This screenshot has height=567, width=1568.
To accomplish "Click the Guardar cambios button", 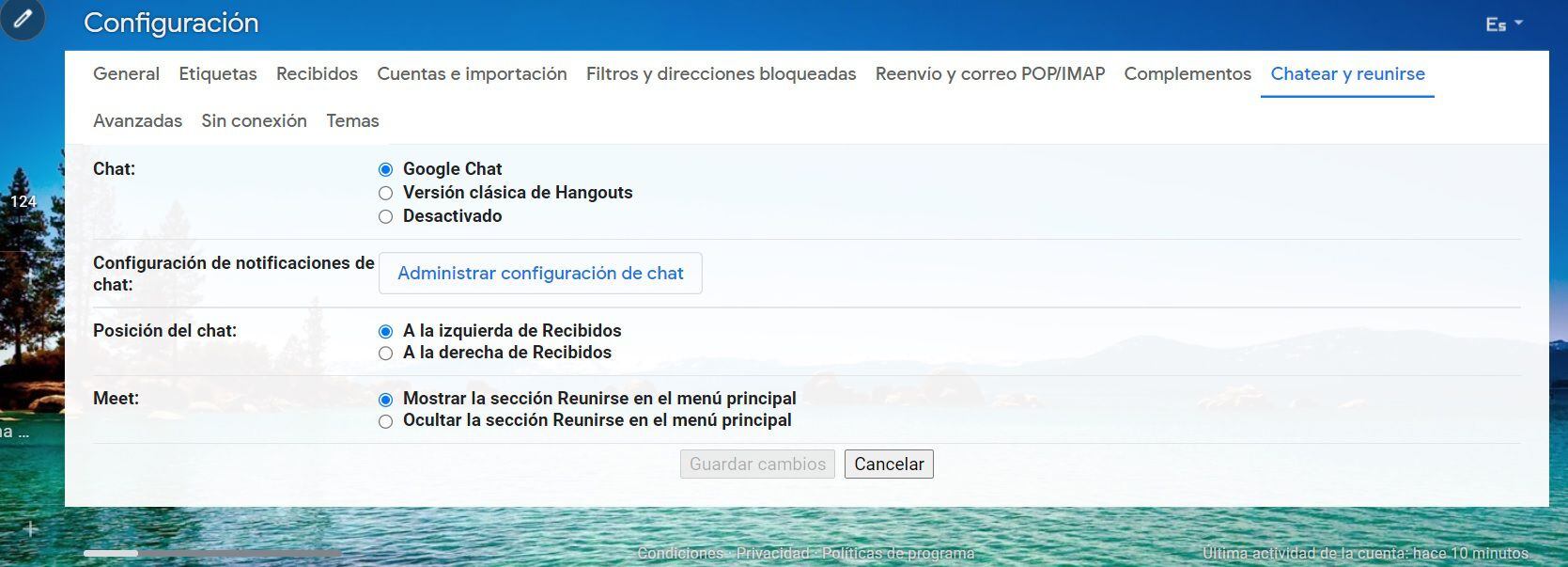I will pyautogui.click(x=757, y=465).
